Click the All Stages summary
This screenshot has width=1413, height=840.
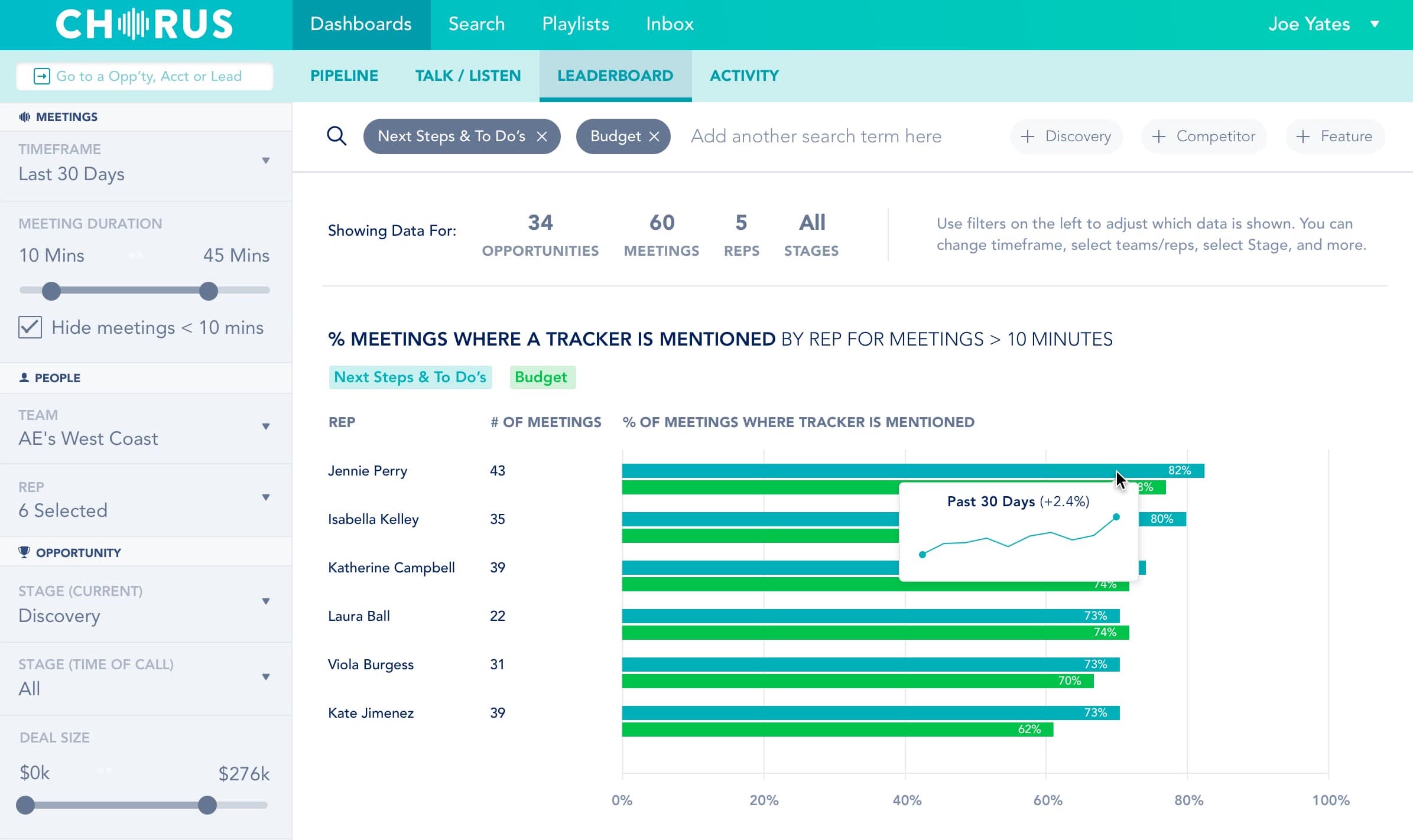(811, 235)
